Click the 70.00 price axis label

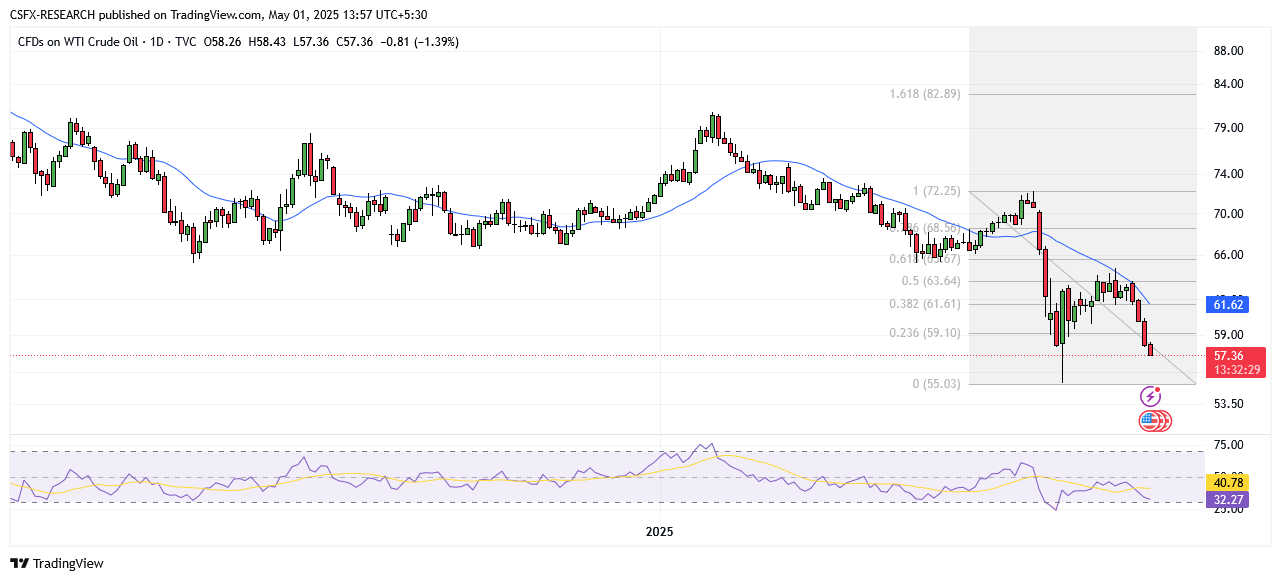pos(1228,214)
